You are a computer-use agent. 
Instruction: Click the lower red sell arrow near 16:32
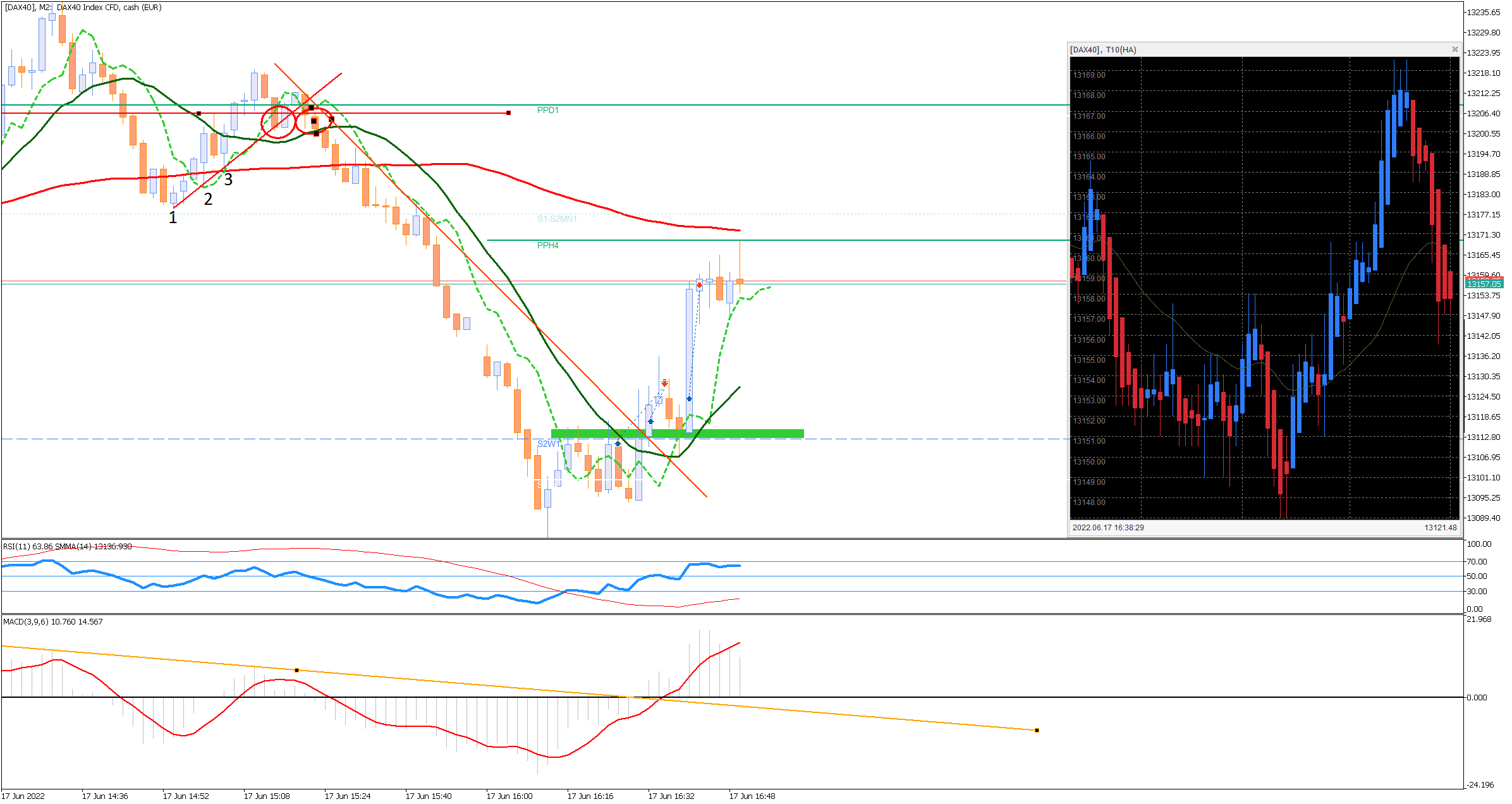click(664, 383)
